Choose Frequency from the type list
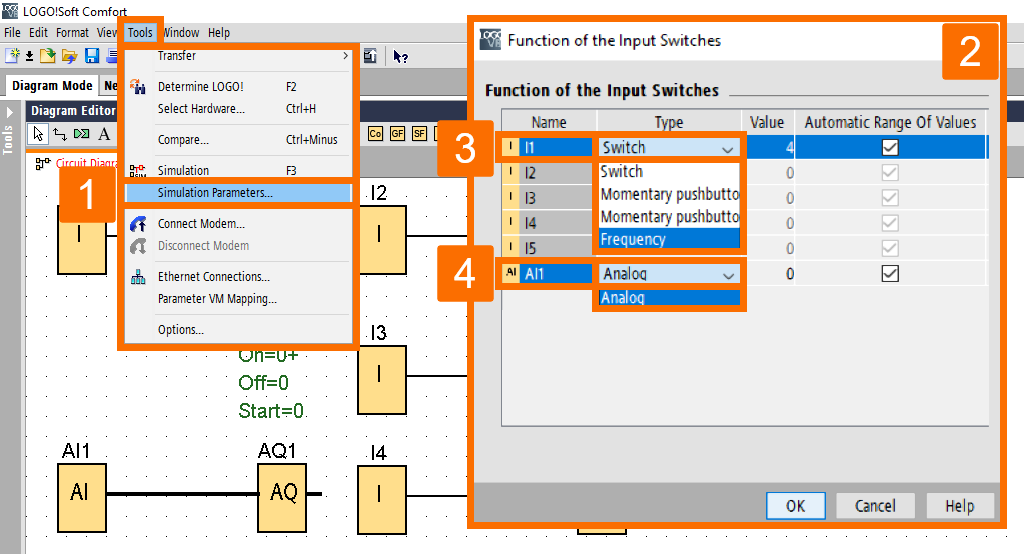Viewport: 1024px width, 554px height. 669,239
